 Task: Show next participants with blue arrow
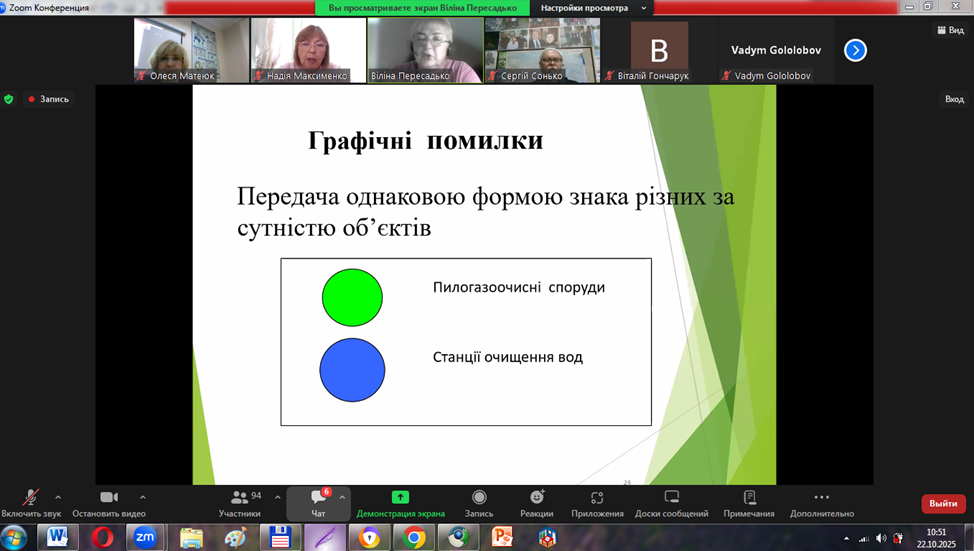[855, 50]
